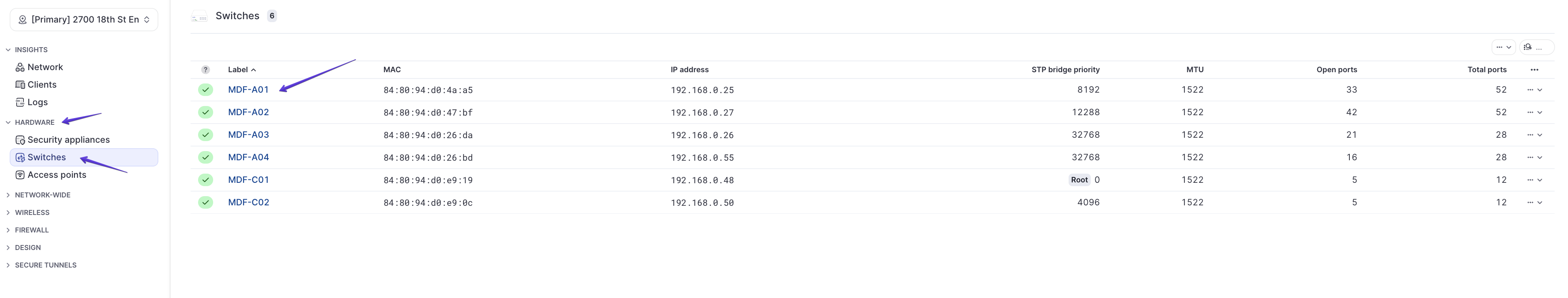
Task: Click the help question-mark icon in table header
Action: click(205, 70)
